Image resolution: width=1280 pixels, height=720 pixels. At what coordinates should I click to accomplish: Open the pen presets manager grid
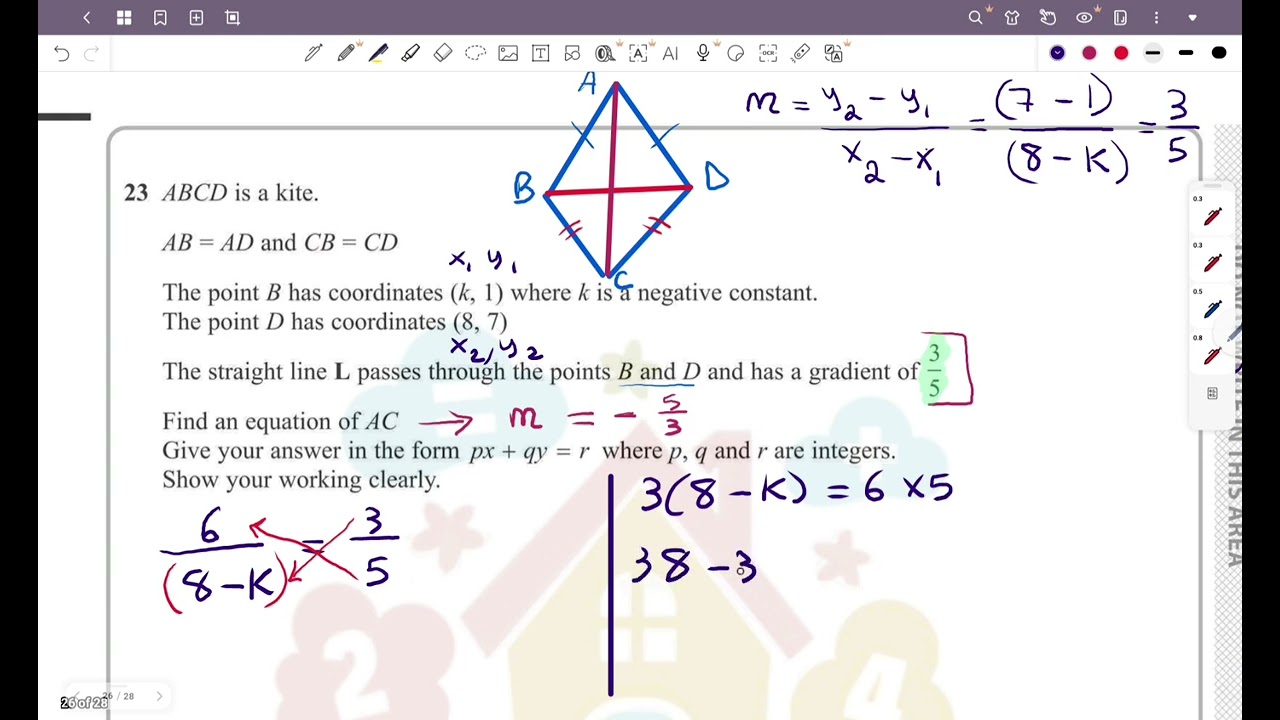coord(1212,394)
